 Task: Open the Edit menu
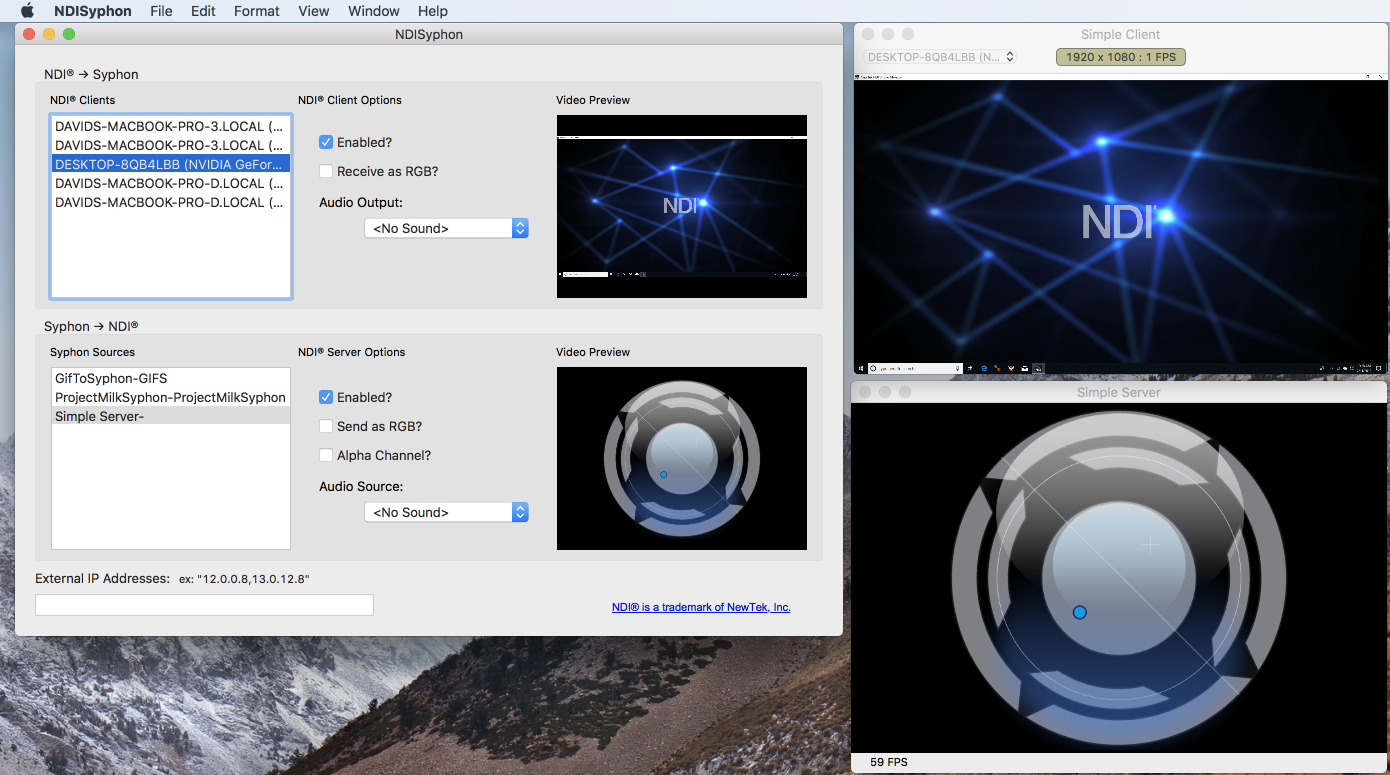(x=203, y=11)
